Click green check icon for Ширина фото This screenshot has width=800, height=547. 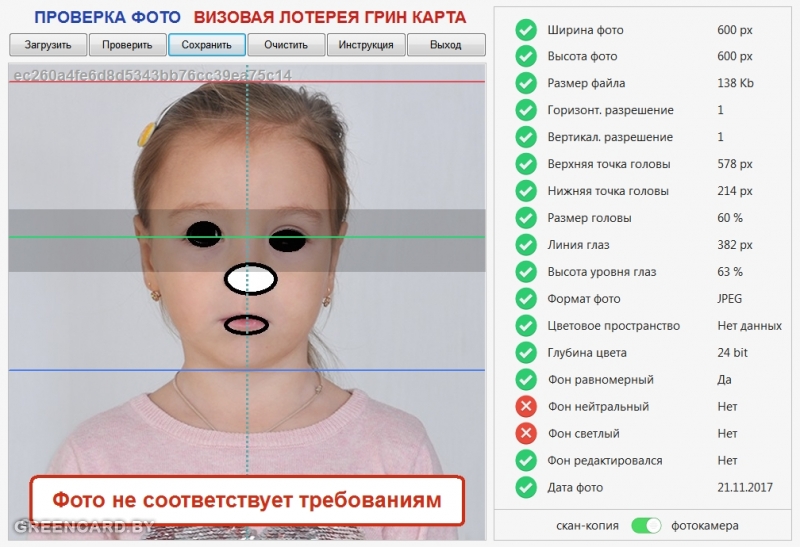[x=526, y=30]
